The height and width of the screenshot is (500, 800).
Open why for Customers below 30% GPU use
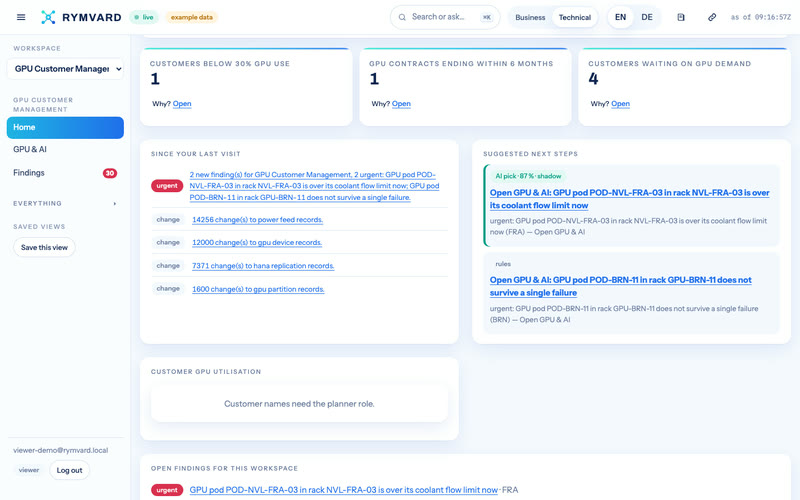tap(182, 104)
